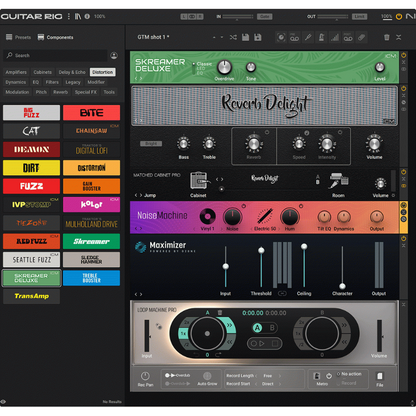Click the Maximizer Threshold slider
The width and height of the screenshot is (416, 416).
click(x=261, y=267)
